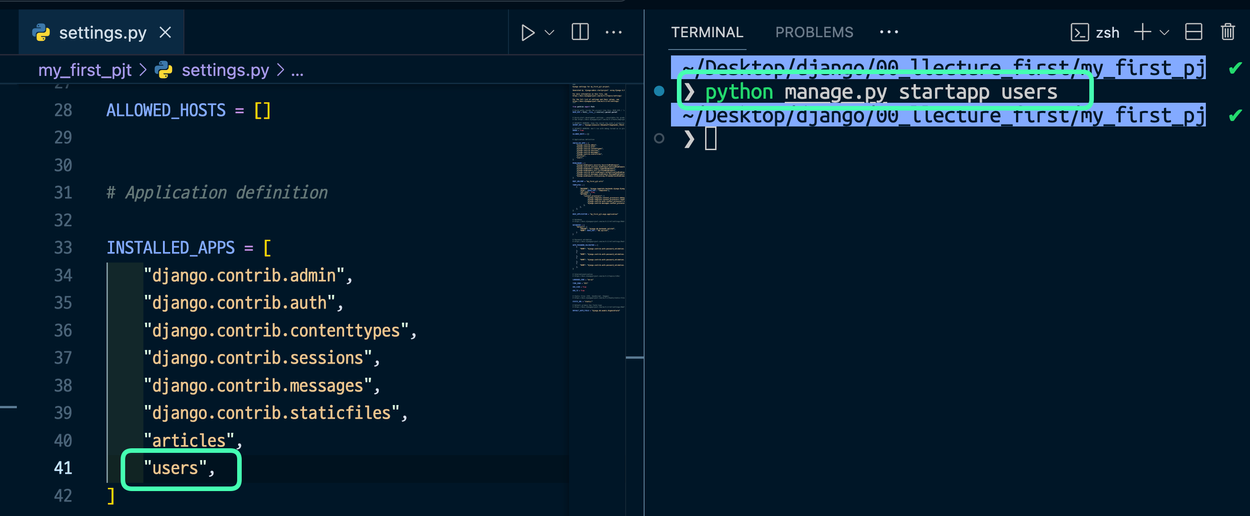Place cursor on ALLOWED_HOSTS line

pyautogui.click(x=188, y=110)
